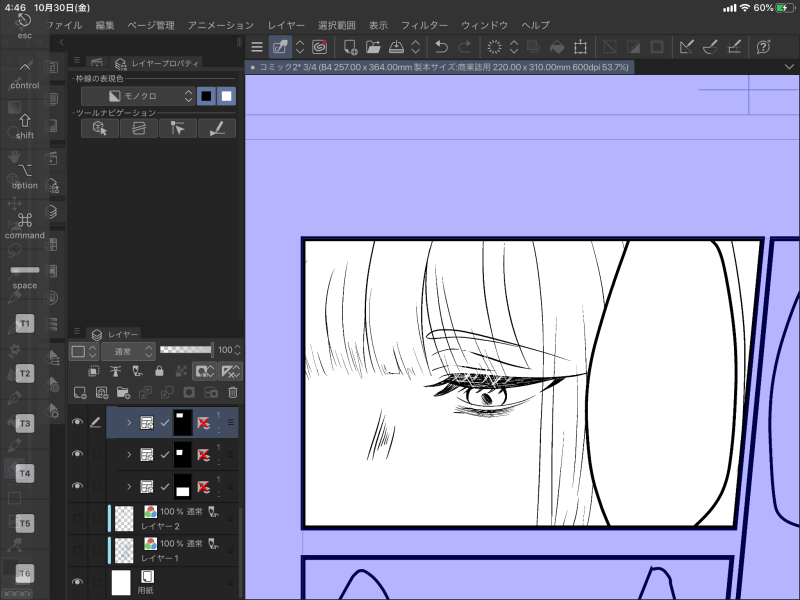The image size is (800, 600).
Task: Create a new vector layer
Action: pos(102,392)
